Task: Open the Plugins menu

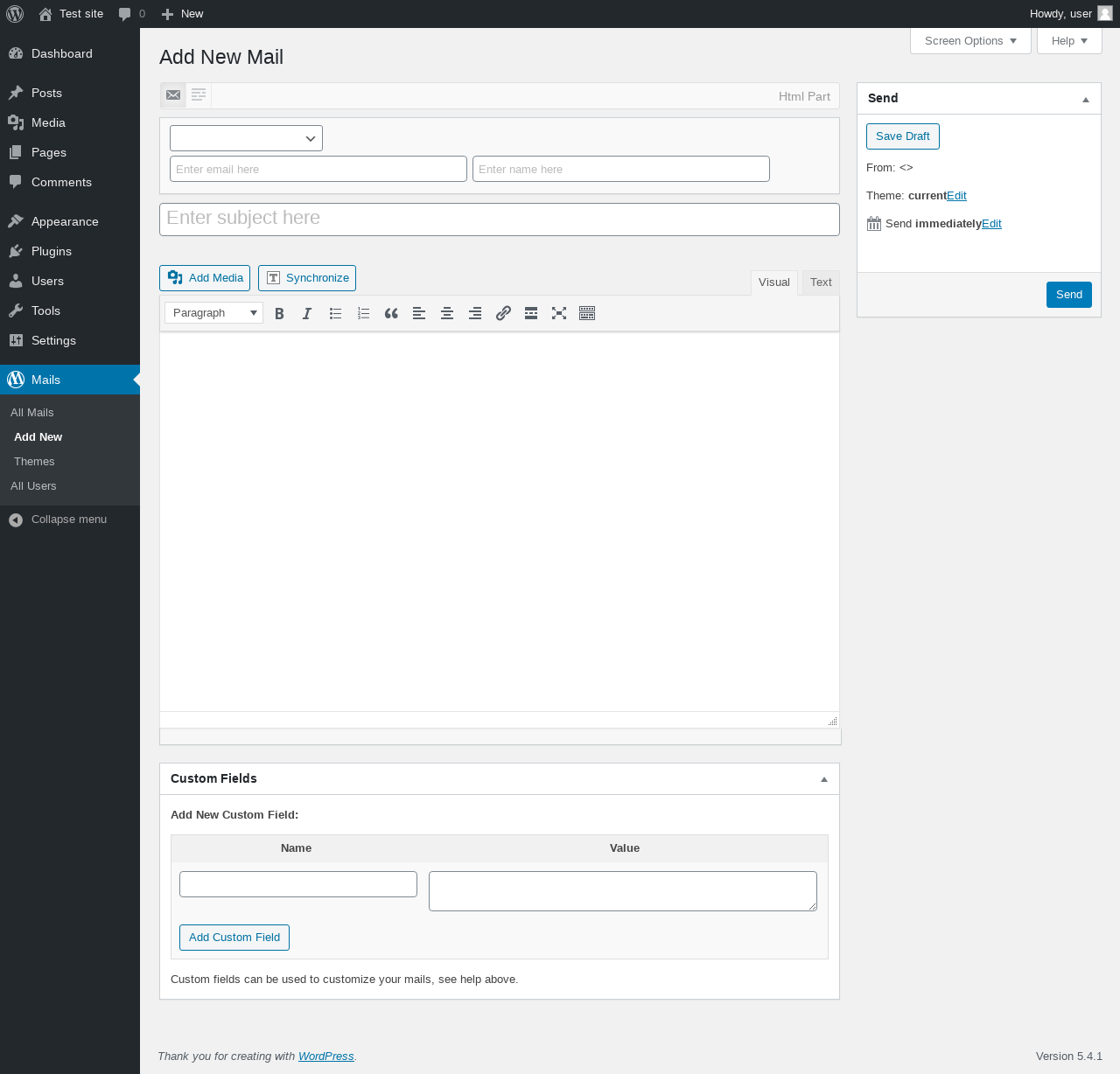Action: tap(70, 251)
